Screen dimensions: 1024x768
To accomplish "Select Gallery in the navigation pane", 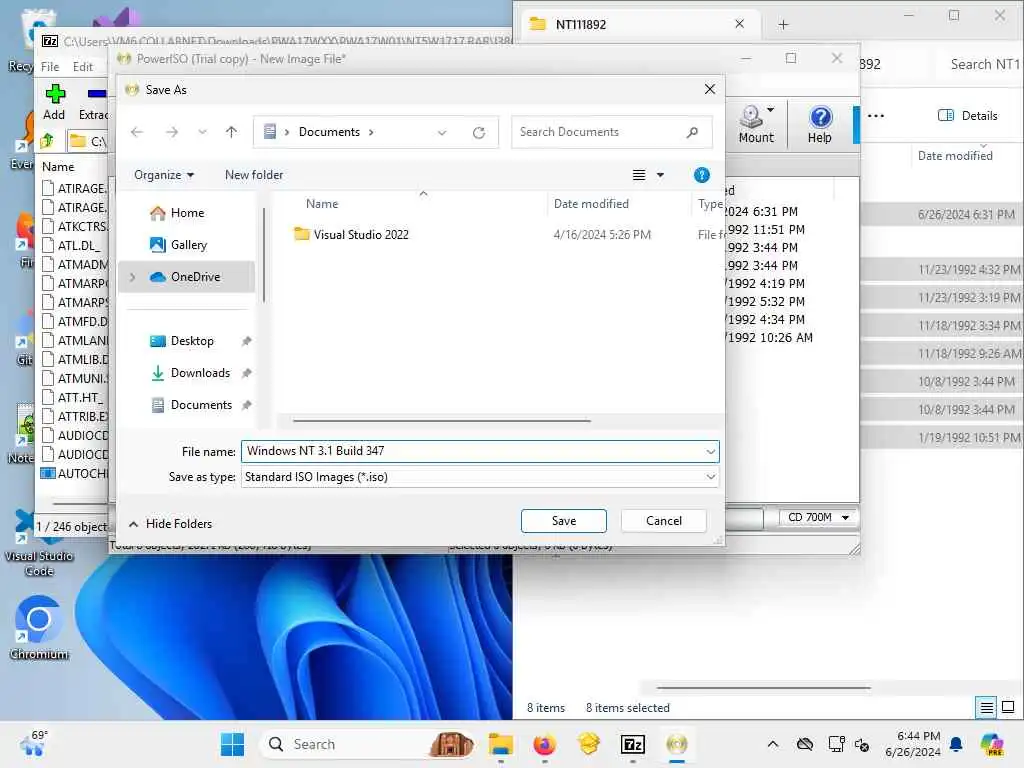I will [x=189, y=245].
